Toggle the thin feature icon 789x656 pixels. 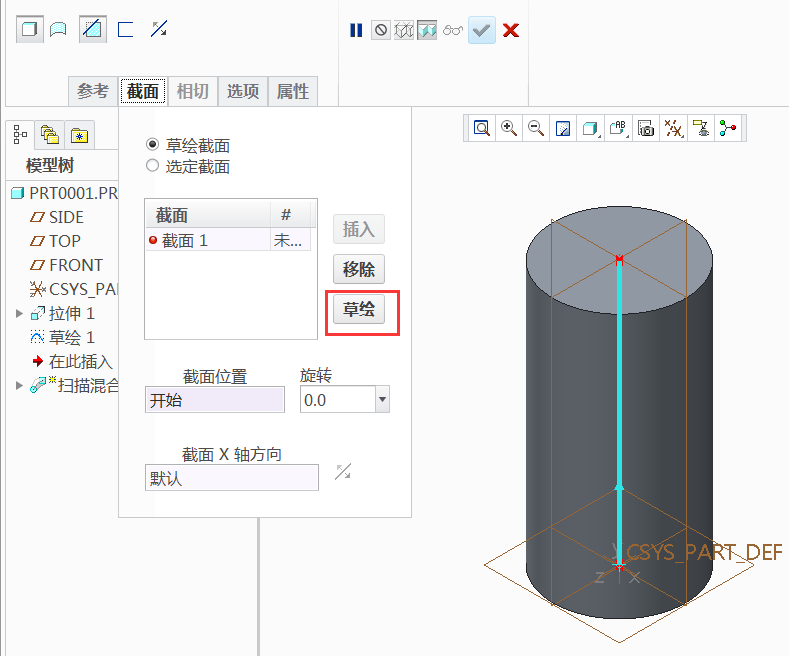125,29
